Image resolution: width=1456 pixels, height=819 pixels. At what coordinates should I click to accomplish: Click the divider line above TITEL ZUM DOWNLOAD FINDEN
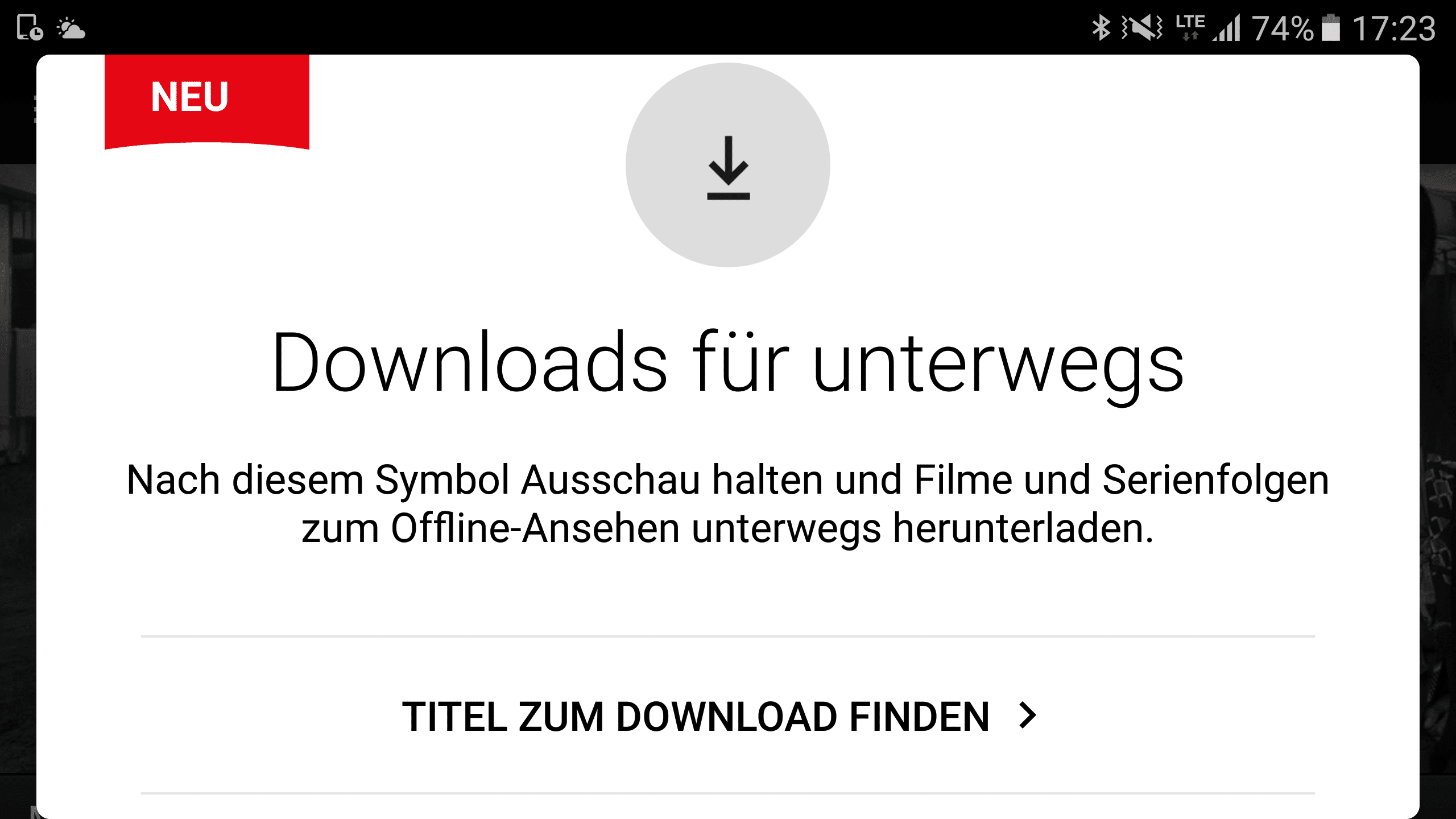(728, 636)
